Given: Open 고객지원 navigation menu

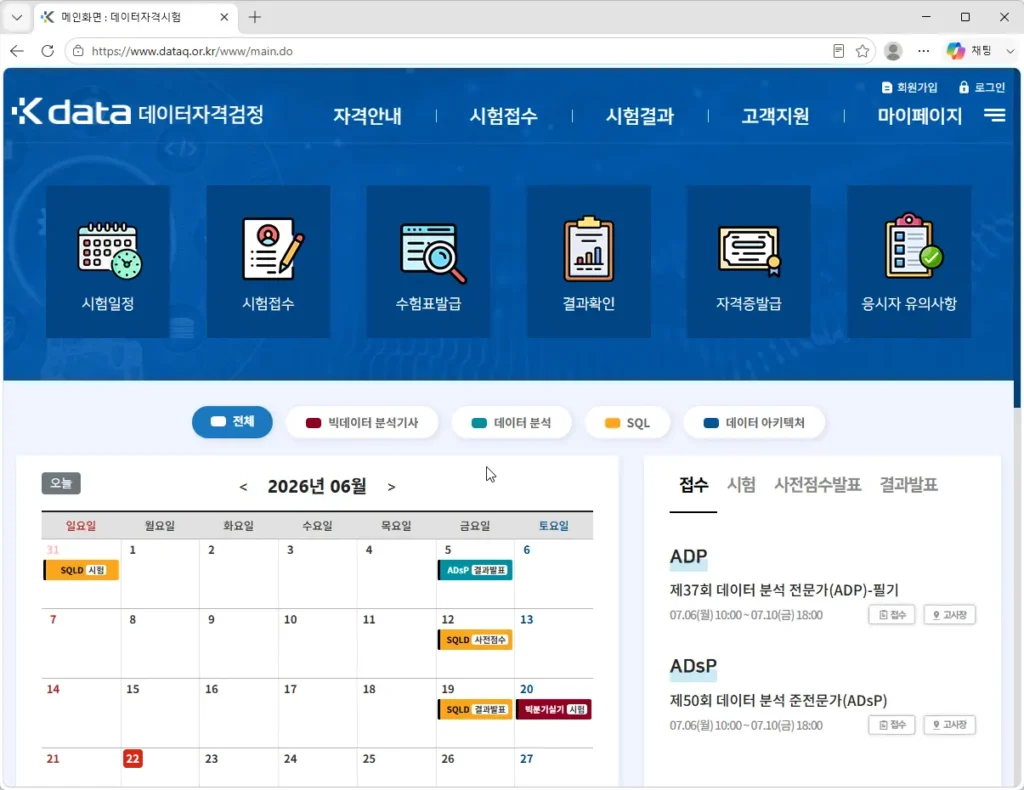Looking at the screenshot, I should (775, 116).
